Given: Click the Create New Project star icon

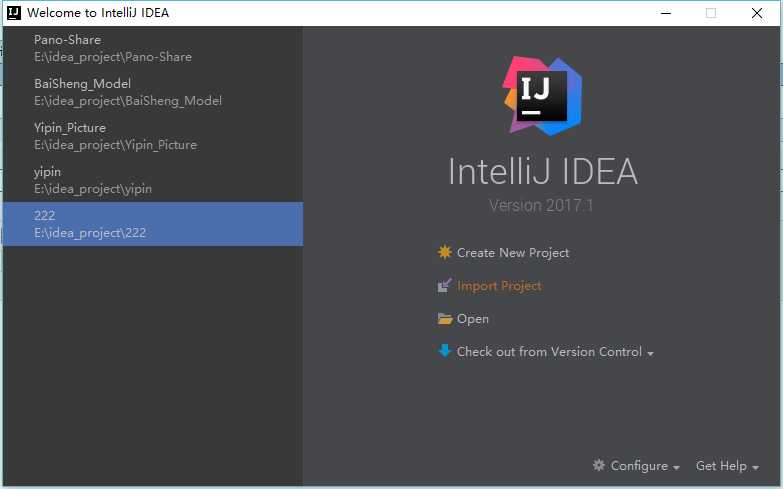Looking at the screenshot, I should [x=444, y=252].
